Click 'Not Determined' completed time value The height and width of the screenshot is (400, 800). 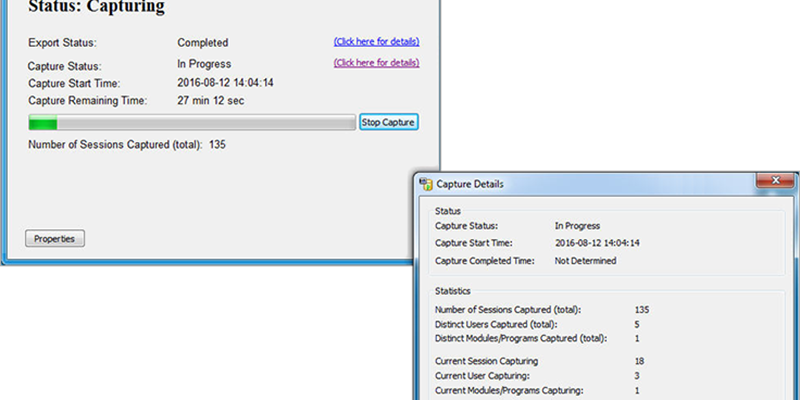pos(585,261)
